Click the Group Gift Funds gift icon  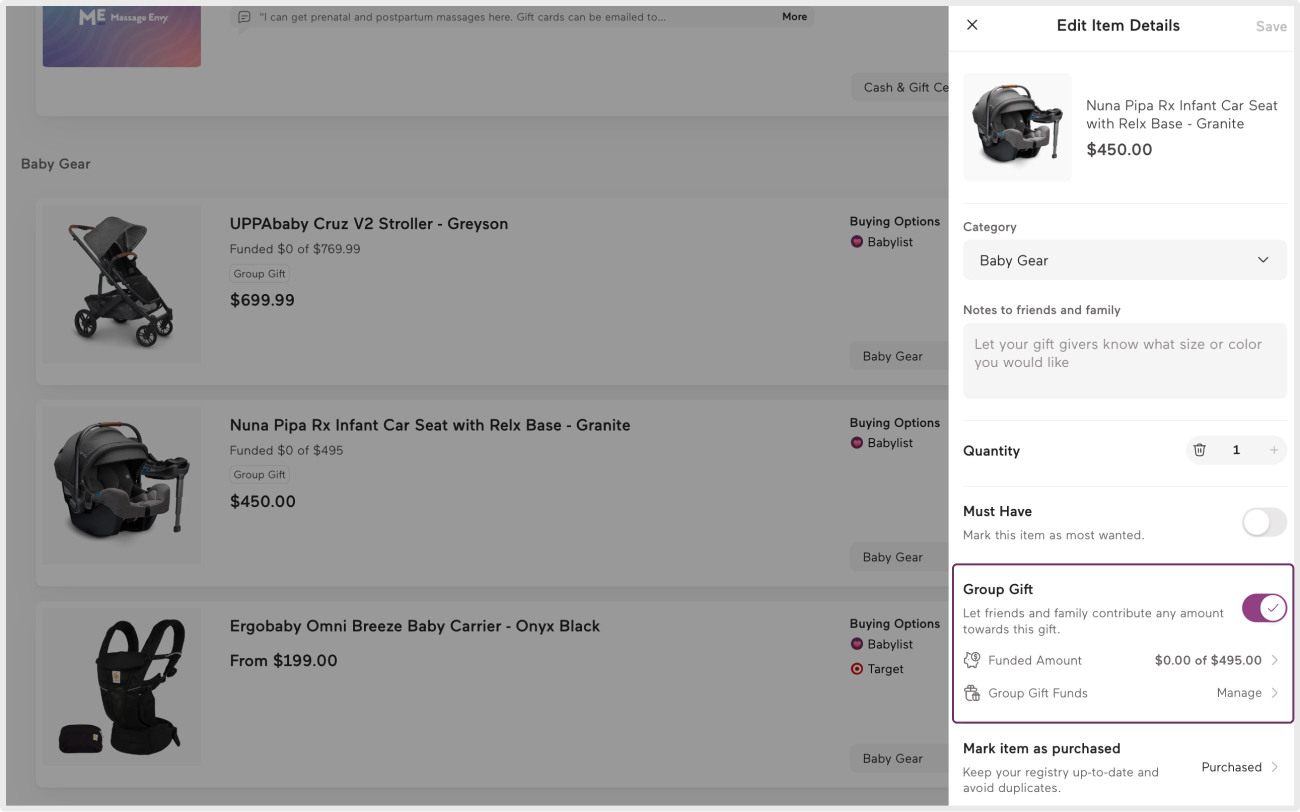(972, 693)
